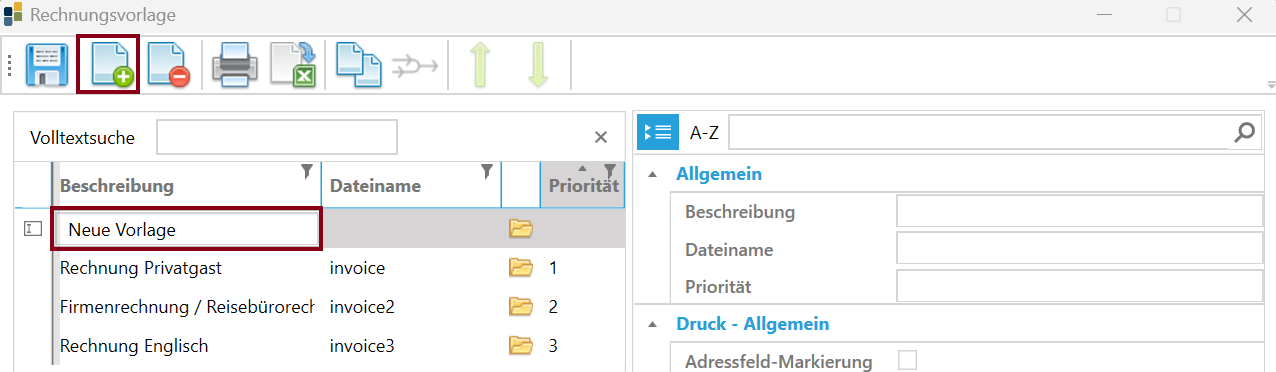The width and height of the screenshot is (1276, 372).
Task: Print using the printer icon
Action: pyautogui.click(x=235, y=65)
